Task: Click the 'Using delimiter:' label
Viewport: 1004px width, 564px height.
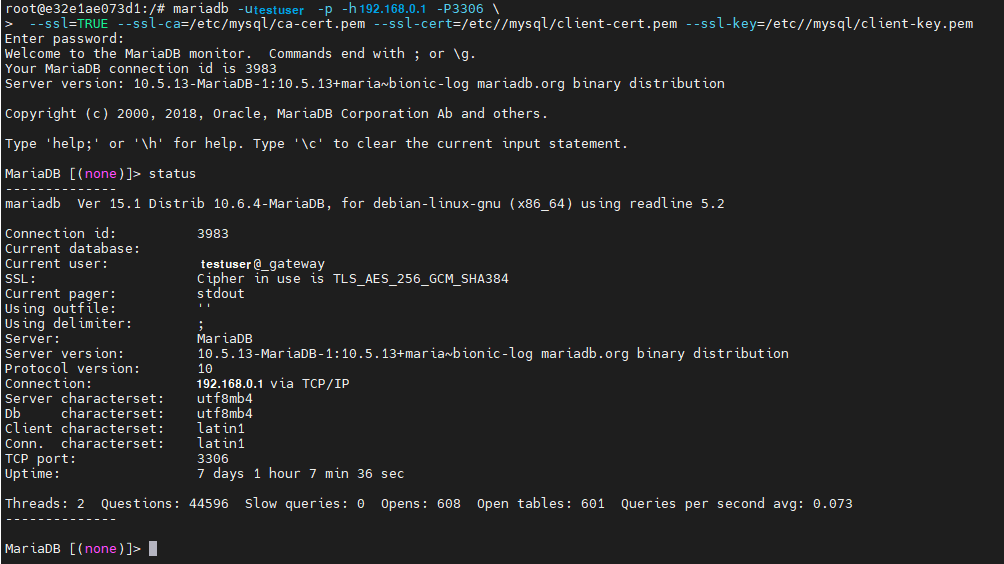Action: [69, 324]
